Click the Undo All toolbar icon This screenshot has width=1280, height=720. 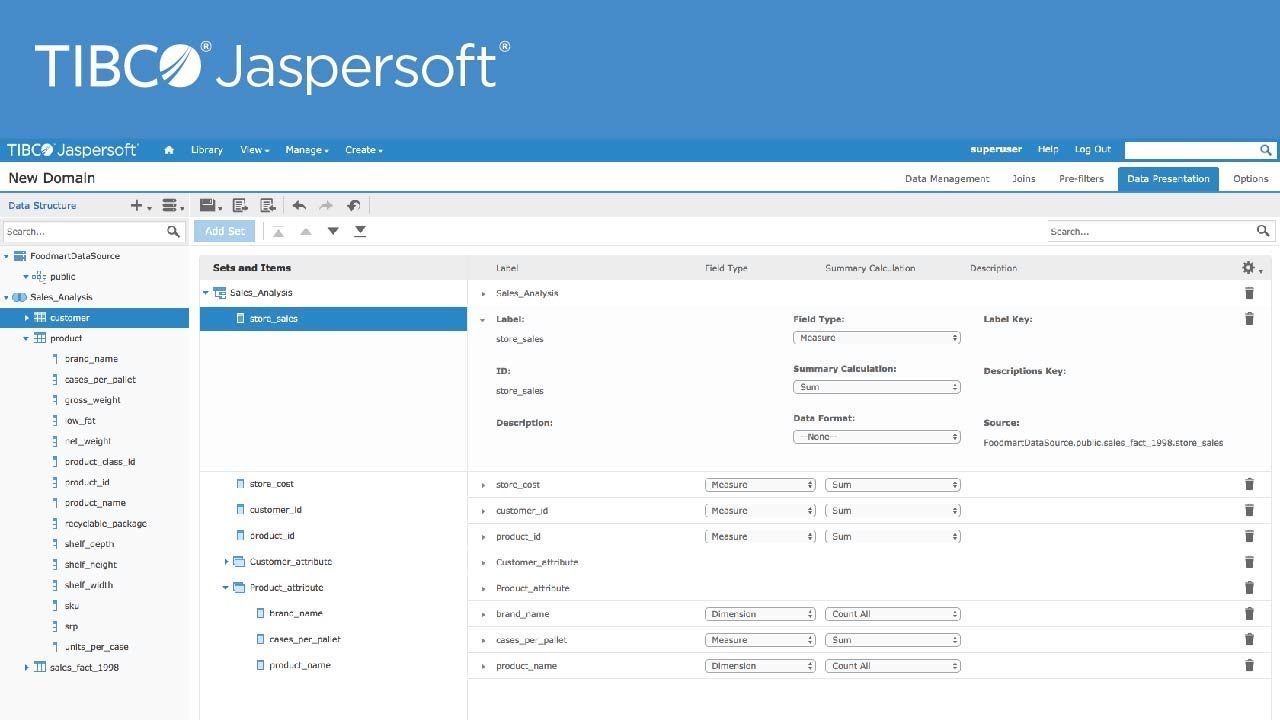(x=354, y=205)
